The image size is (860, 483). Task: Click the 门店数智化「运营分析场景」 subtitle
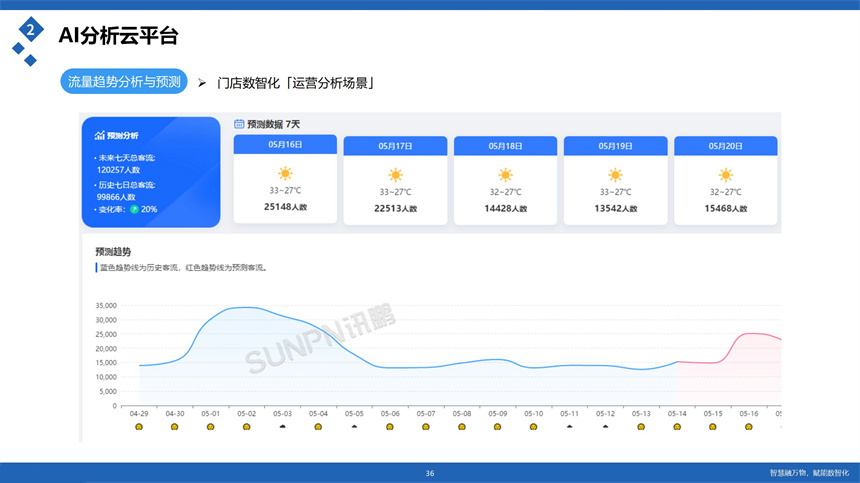[296, 83]
